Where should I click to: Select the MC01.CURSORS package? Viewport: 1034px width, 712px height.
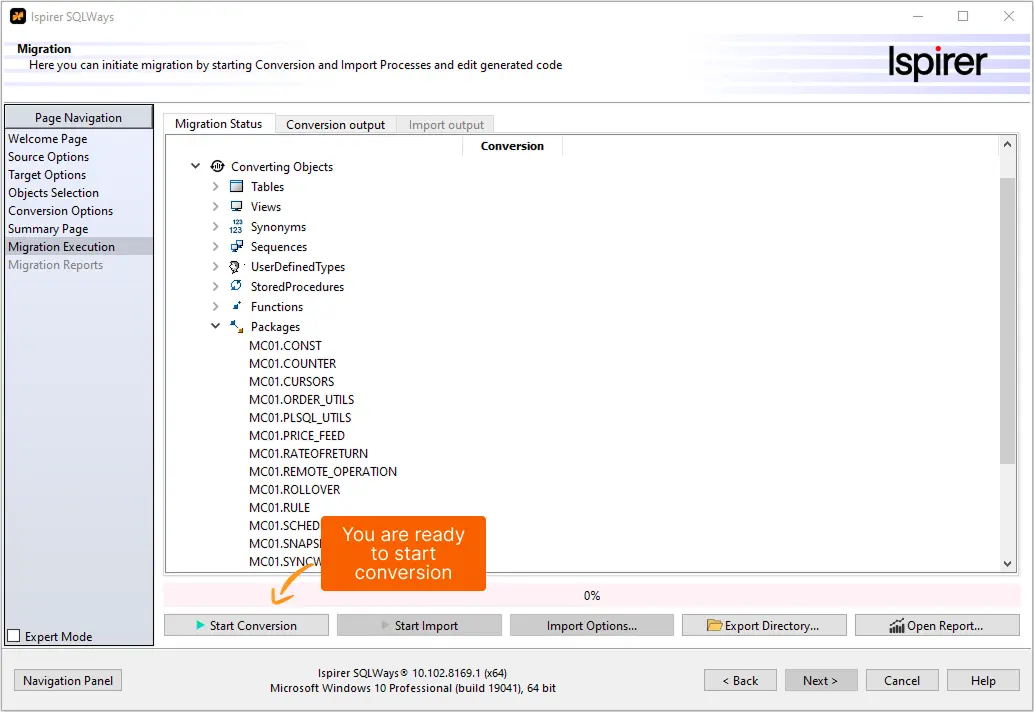point(291,382)
